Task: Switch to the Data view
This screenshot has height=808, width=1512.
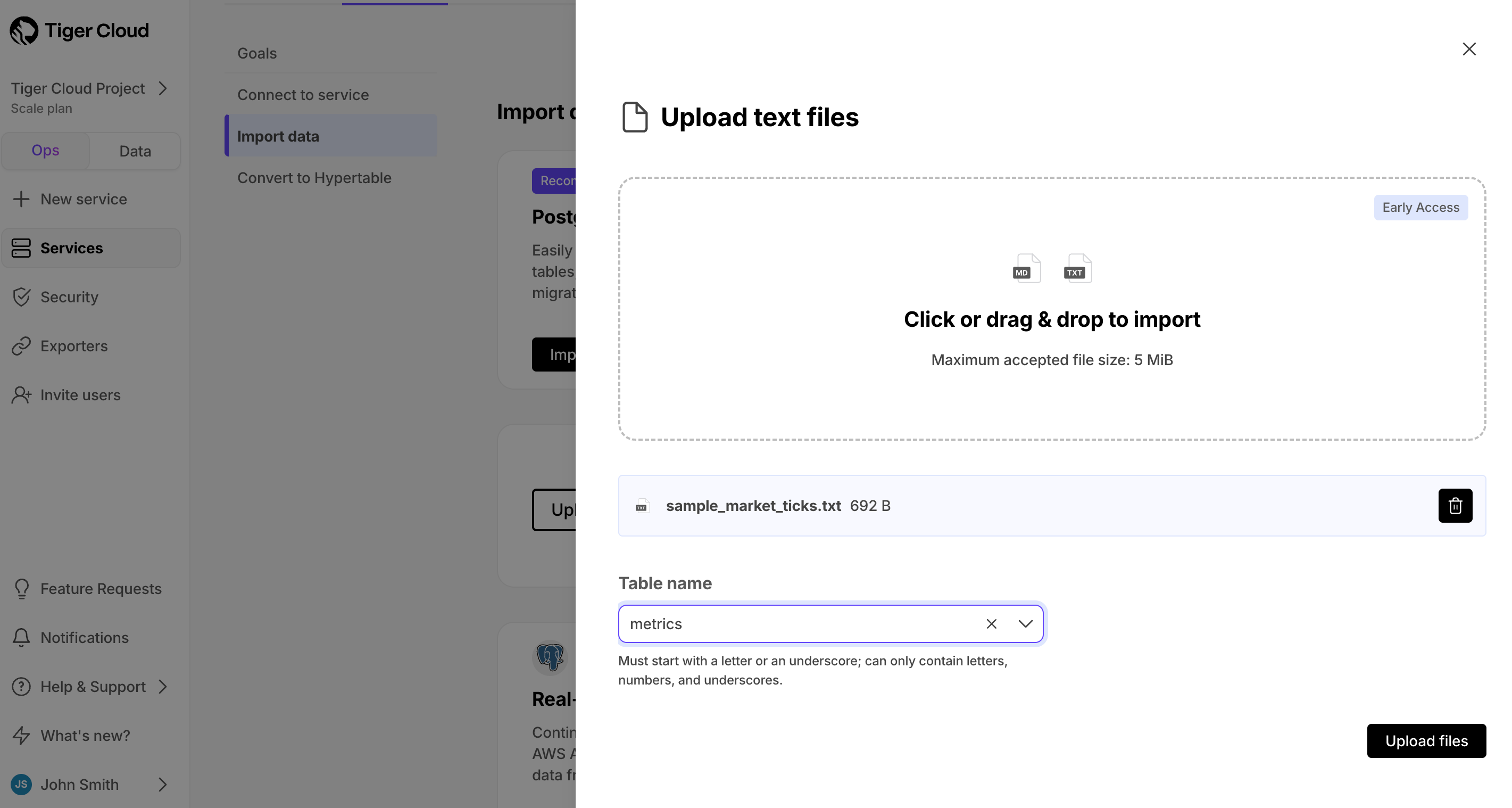Action: 135,150
